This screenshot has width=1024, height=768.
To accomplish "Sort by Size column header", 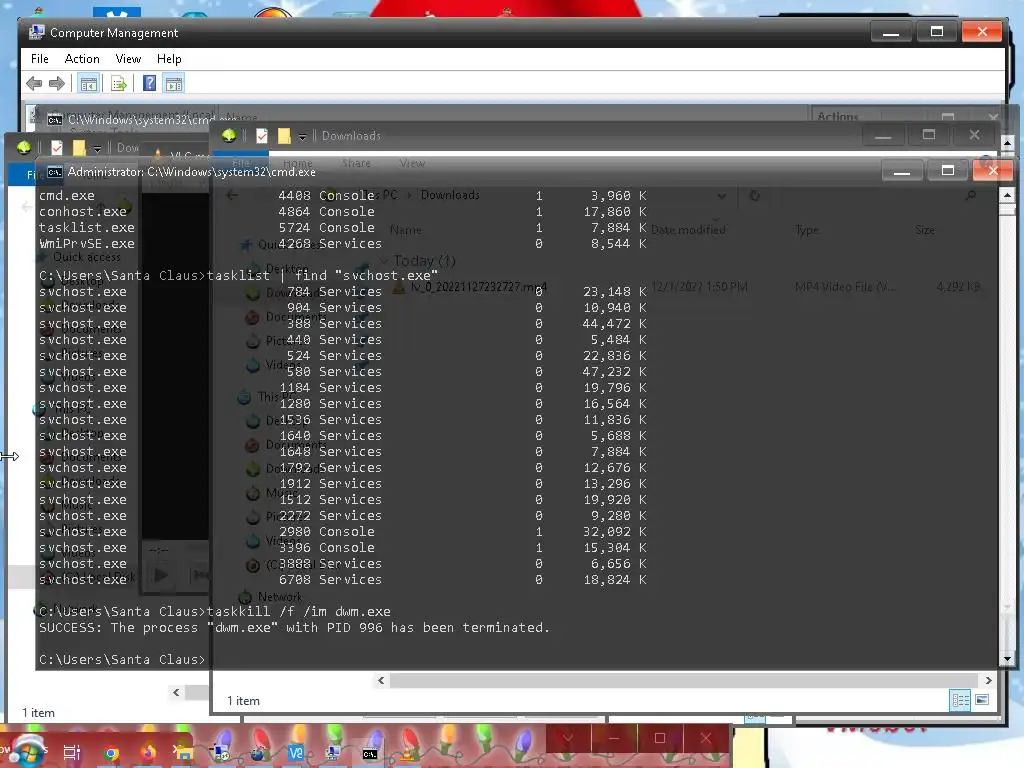I will pyautogui.click(x=925, y=230).
